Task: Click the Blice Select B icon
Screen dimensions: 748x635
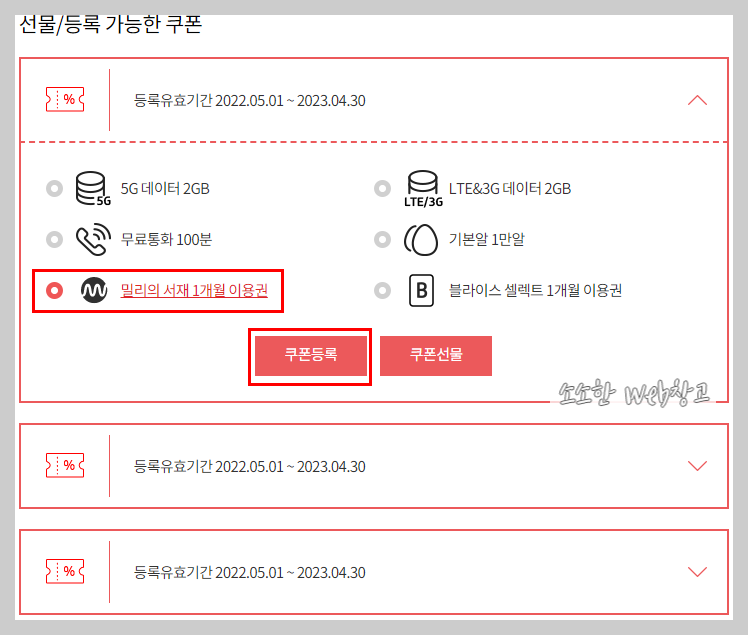Action: (422, 290)
